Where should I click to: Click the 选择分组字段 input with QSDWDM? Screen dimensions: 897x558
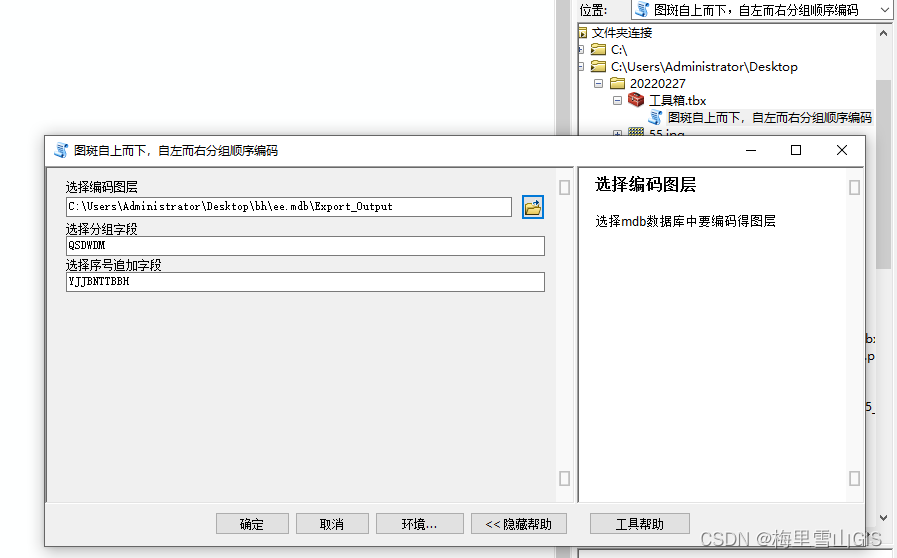click(x=305, y=246)
